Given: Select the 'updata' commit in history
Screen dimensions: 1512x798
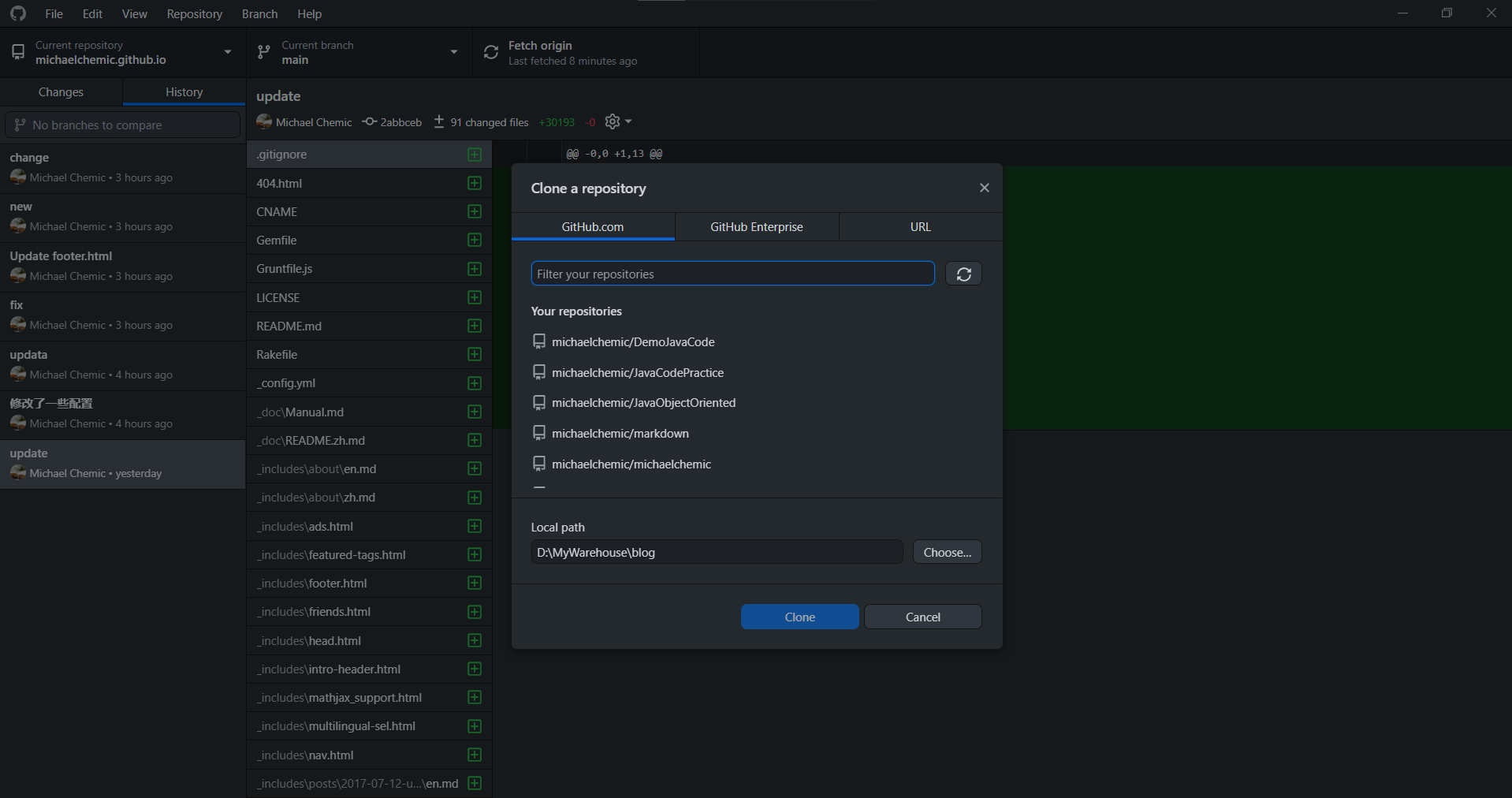Looking at the screenshot, I should (x=123, y=365).
